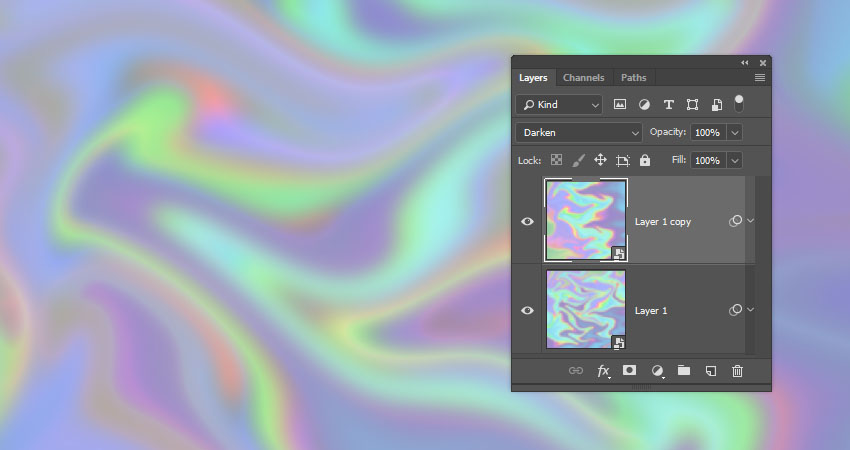Click smart filter indicator on Layer 1
Viewport: 850px width, 450px height.
click(x=735, y=310)
